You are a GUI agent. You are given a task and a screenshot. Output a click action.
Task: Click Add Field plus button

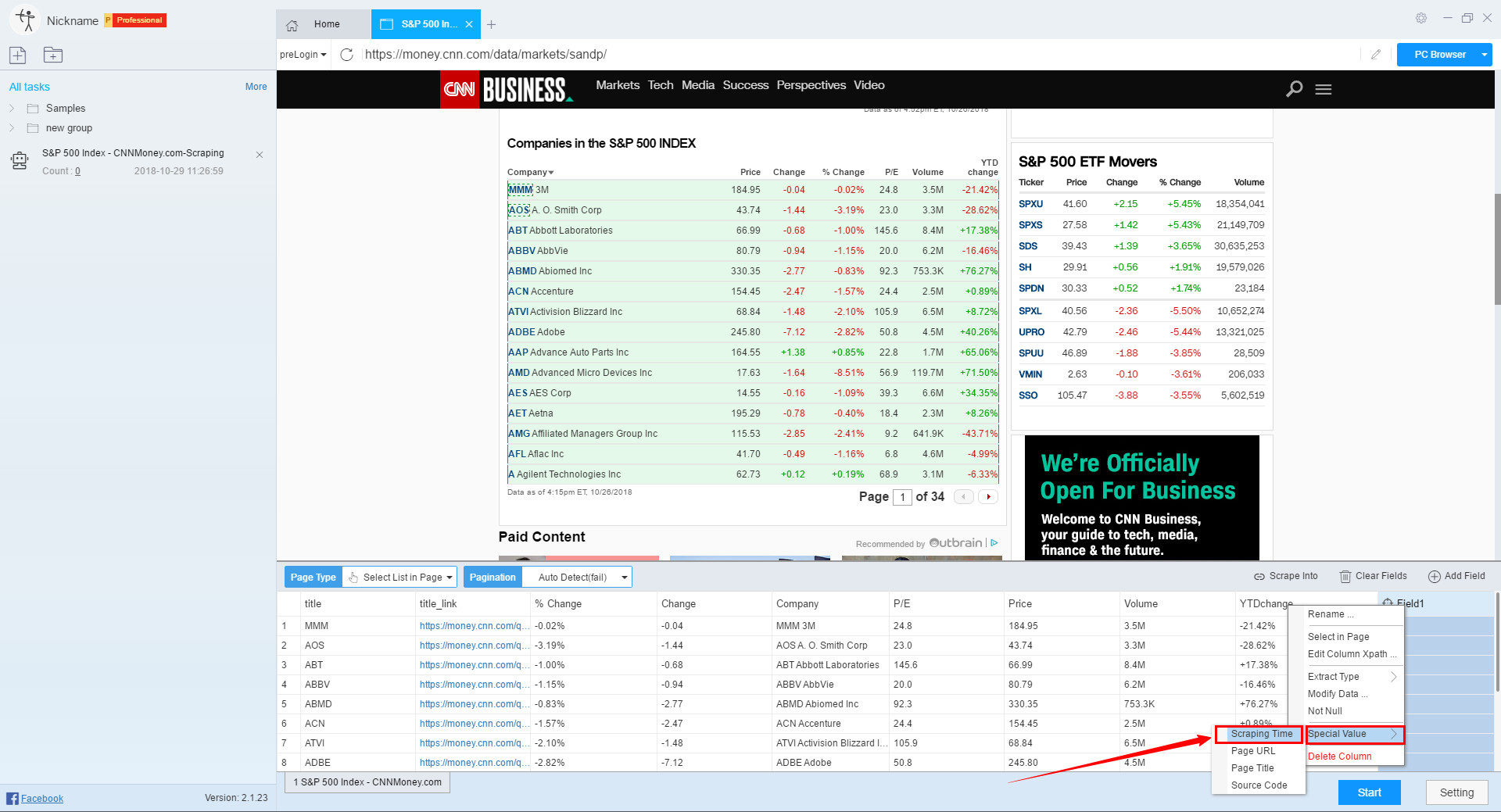[1456, 576]
